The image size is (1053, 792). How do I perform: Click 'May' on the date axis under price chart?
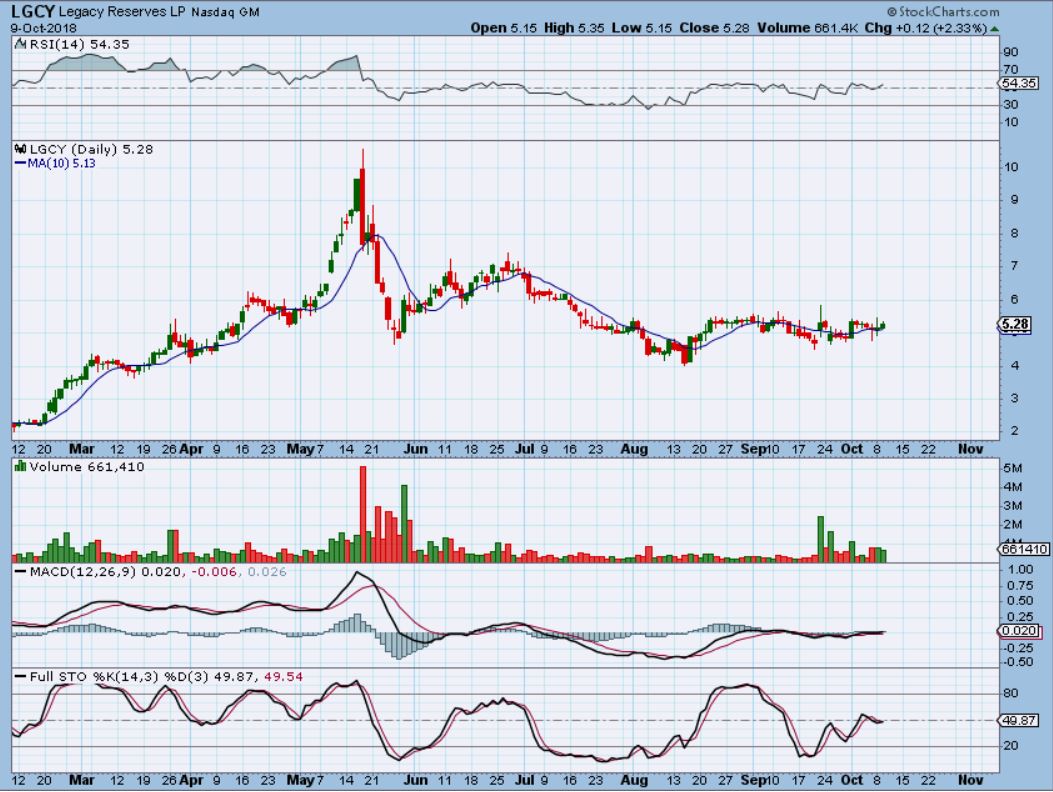pyautogui.click(x=300, y=449)
